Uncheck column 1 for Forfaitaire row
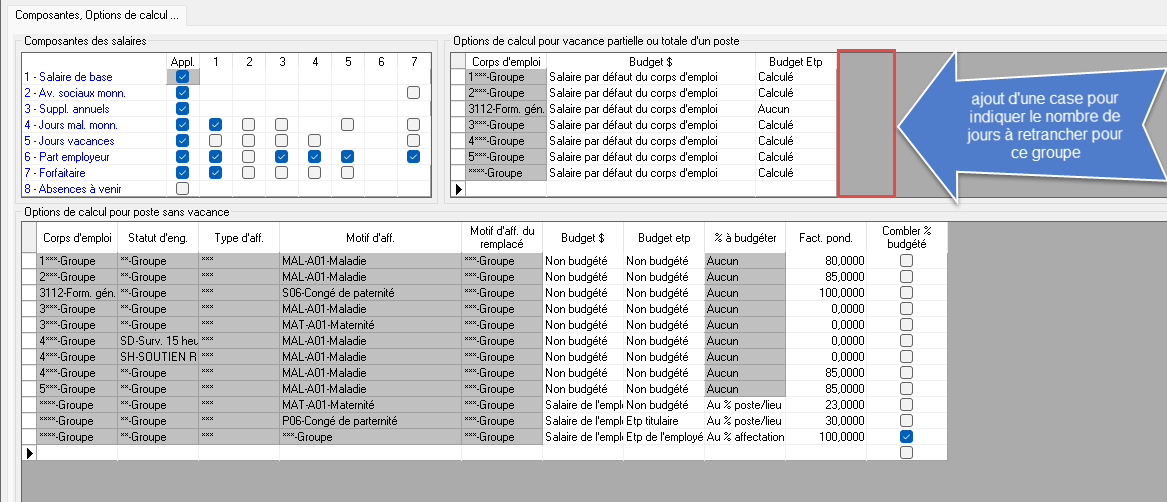1167x502 pixels. pyautogui.click(x=215, y=173)
